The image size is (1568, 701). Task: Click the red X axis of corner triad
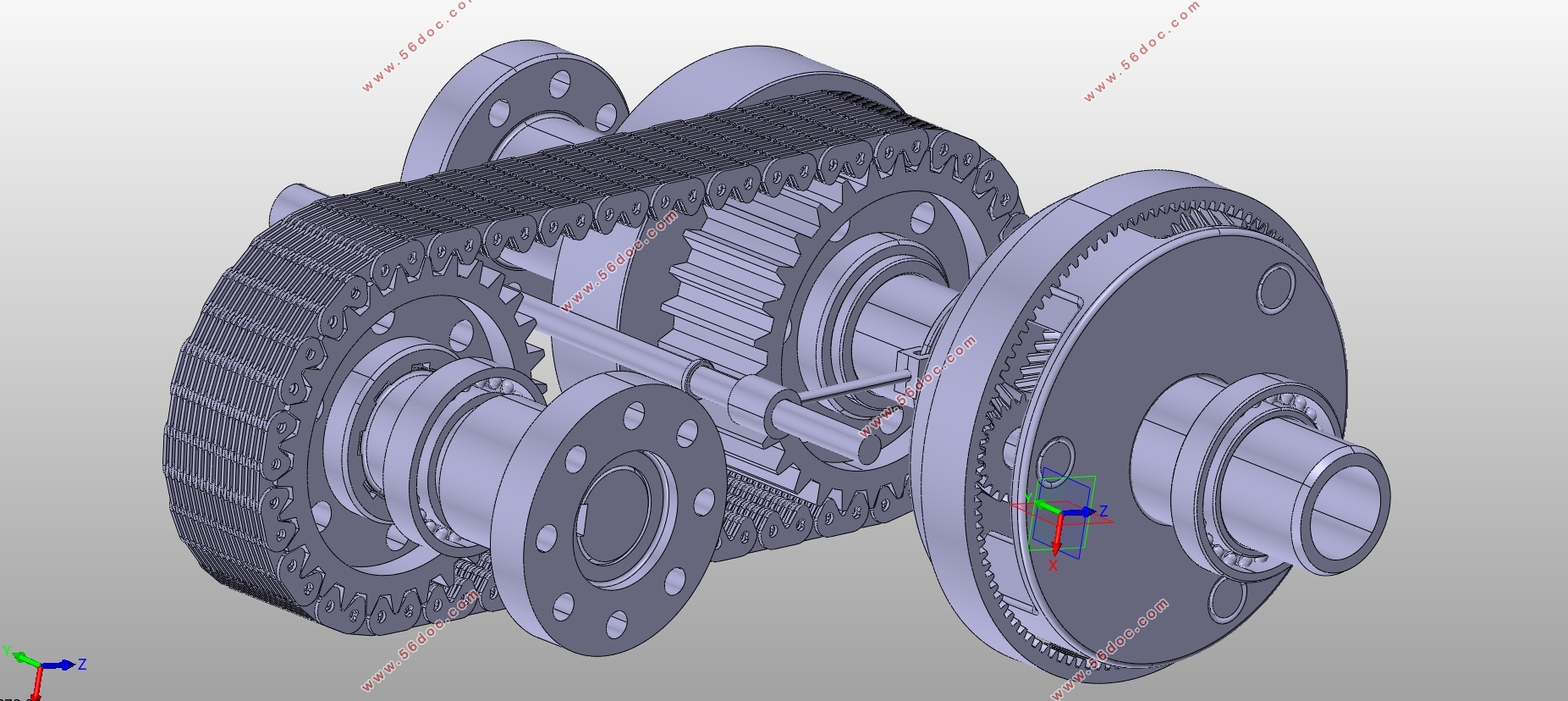pyautogui.click(x=37, y=682)
